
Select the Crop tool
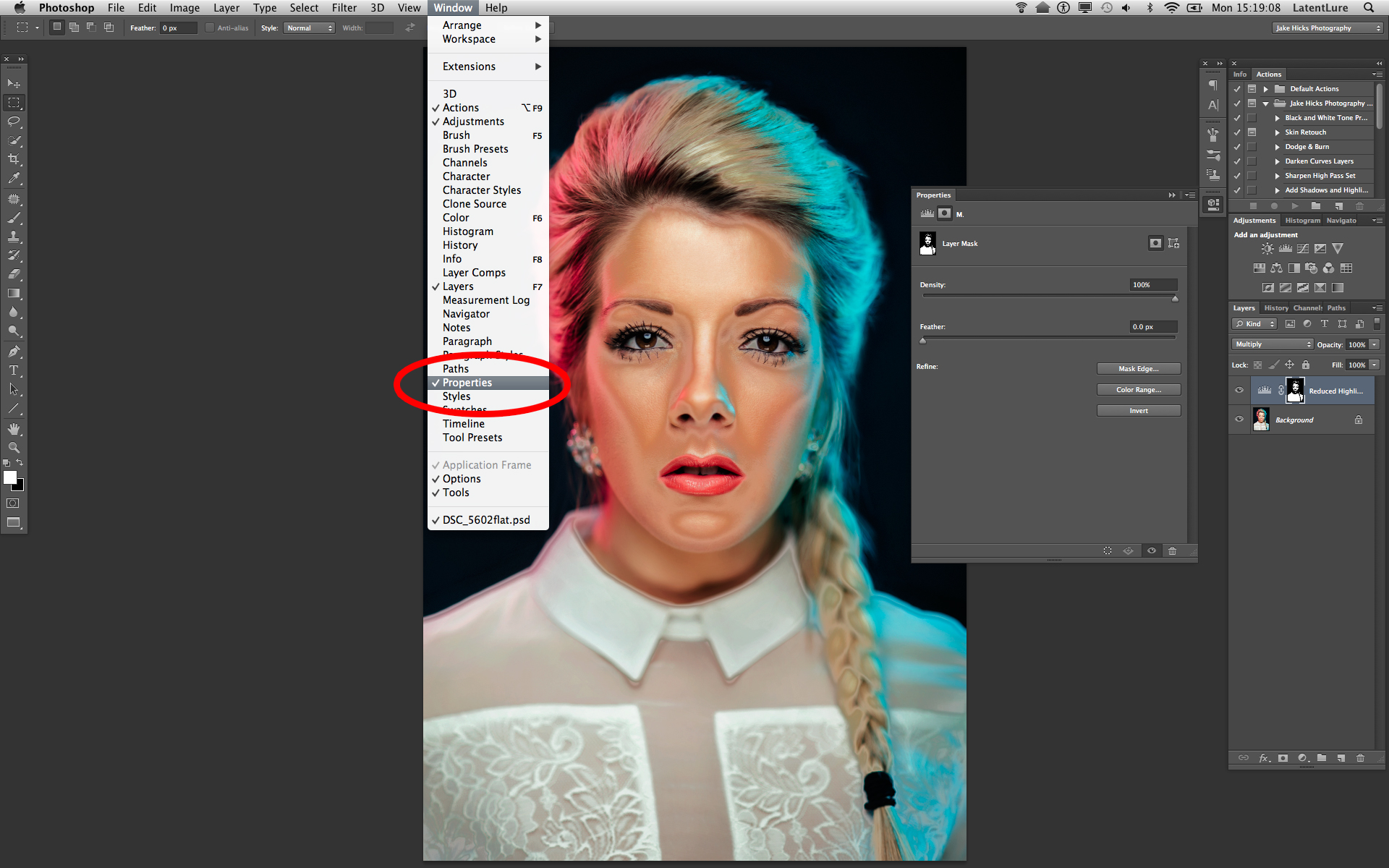(13, 160)
